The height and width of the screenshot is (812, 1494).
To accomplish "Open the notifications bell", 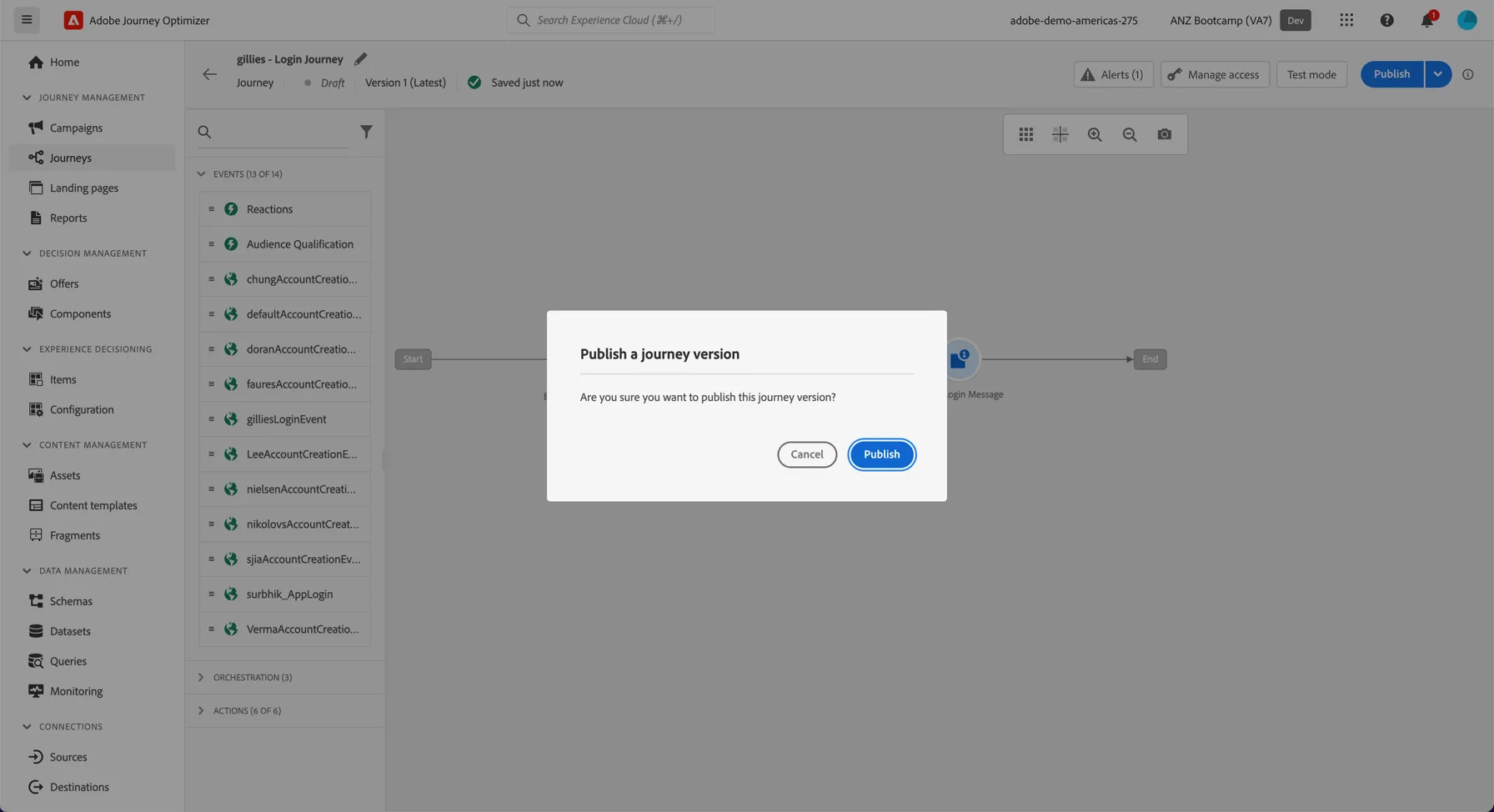I will coord(1427,20).
